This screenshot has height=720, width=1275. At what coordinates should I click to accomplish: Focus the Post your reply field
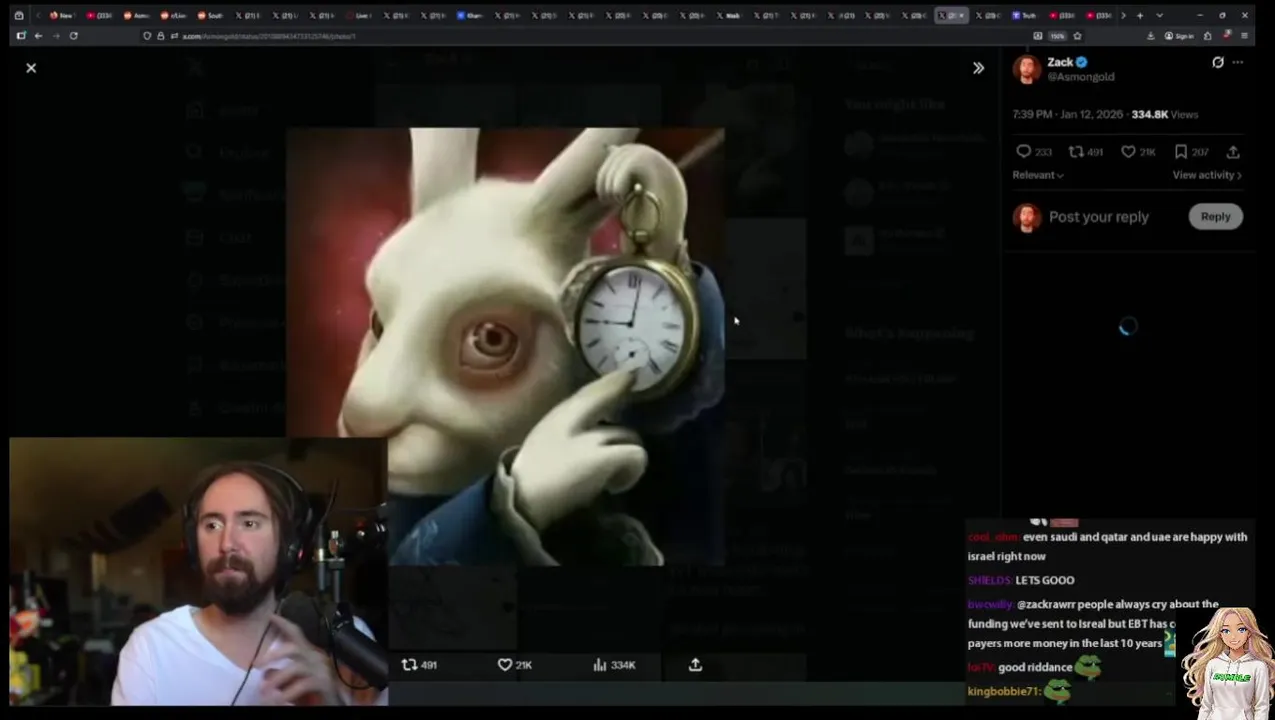[x=1099, y=217]
